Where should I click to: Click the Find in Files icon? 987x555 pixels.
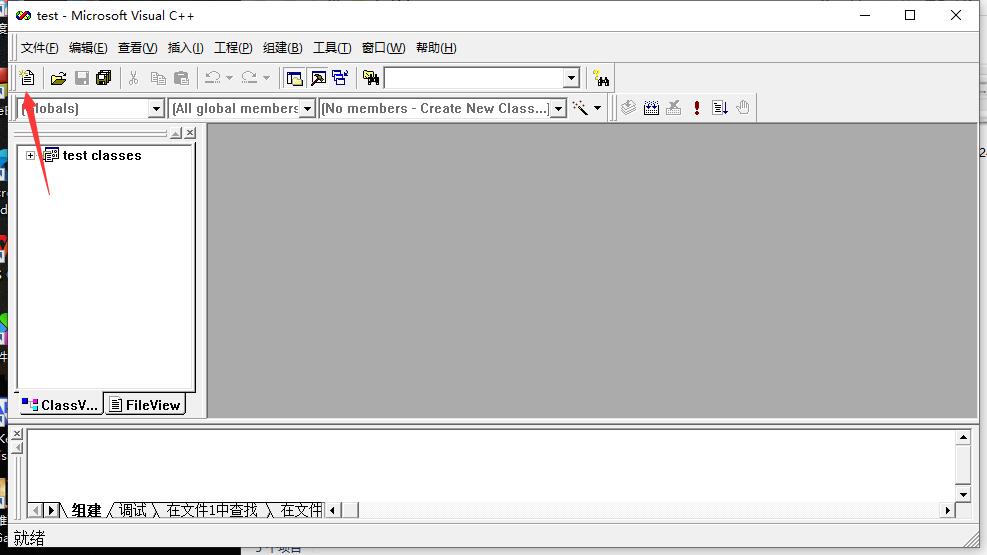tap(371, 78)
